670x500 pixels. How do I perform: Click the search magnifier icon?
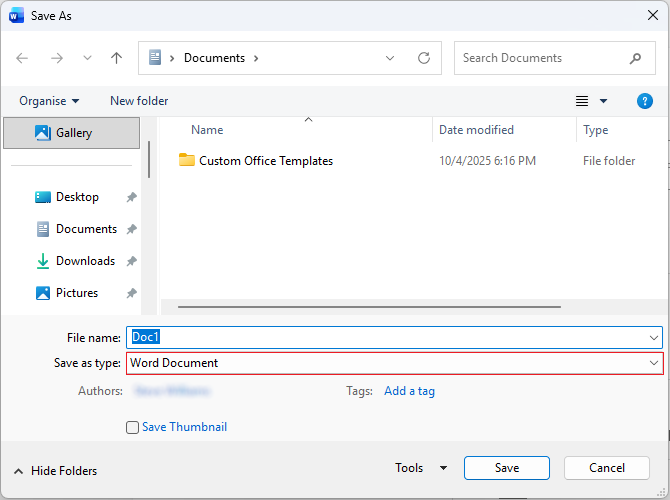click(x=635, y=58)
